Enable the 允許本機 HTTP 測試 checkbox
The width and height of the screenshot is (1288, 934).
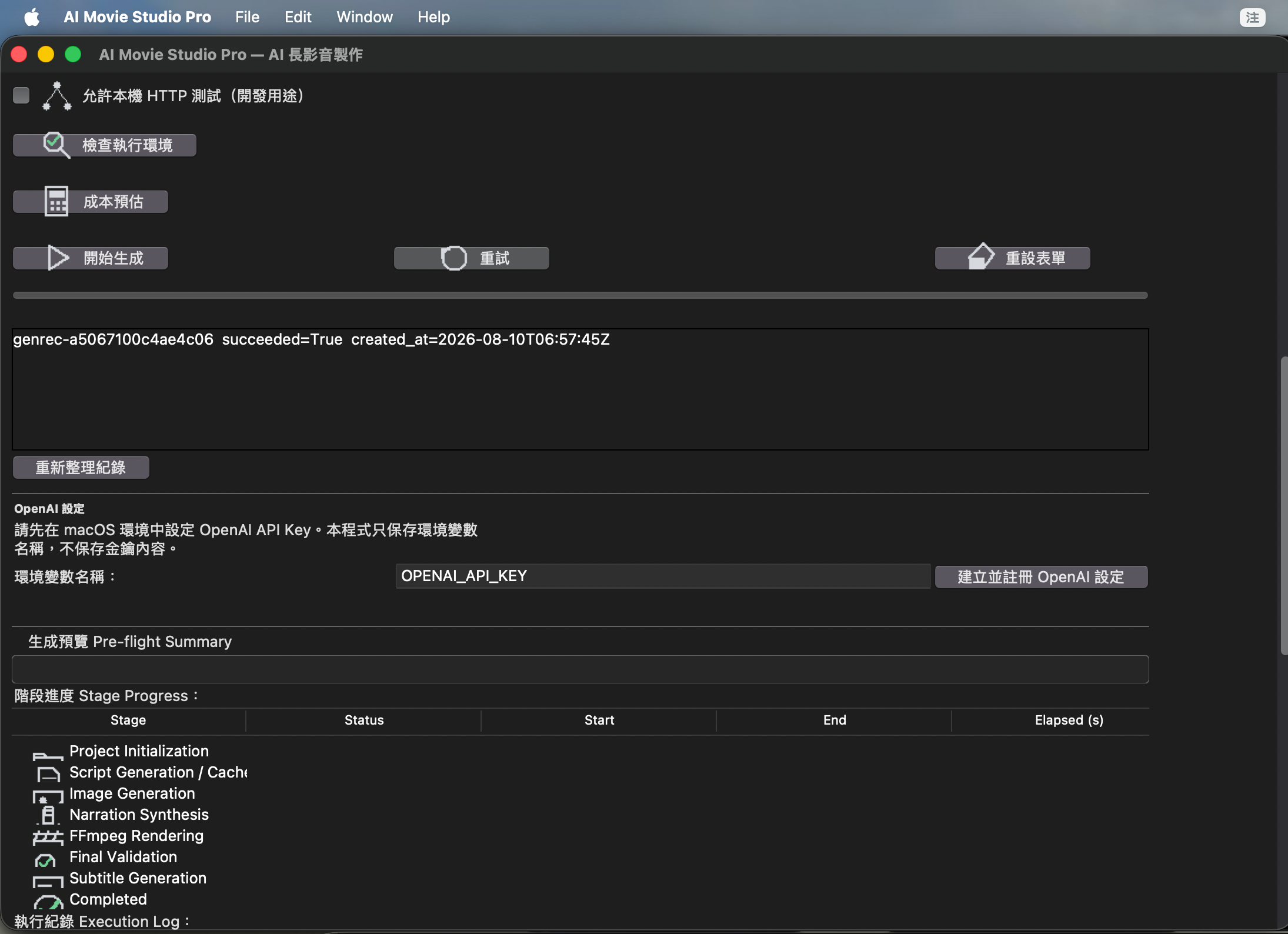(x=21, y=95)
